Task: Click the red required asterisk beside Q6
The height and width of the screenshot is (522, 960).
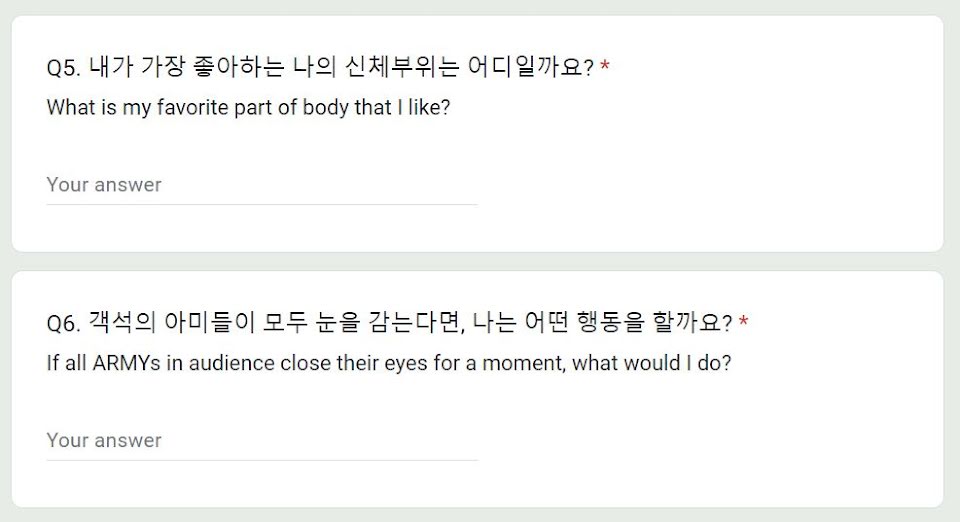Action: pos(743,321)
